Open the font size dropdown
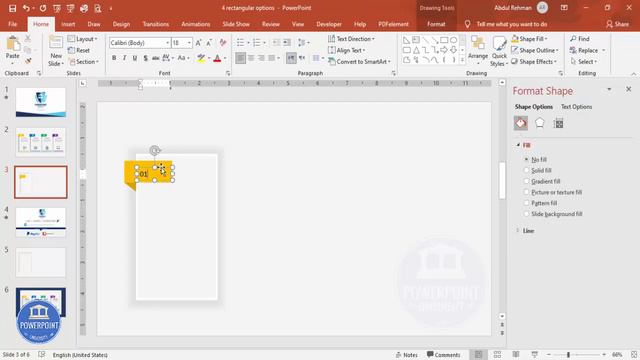 (x=189, y=43)
